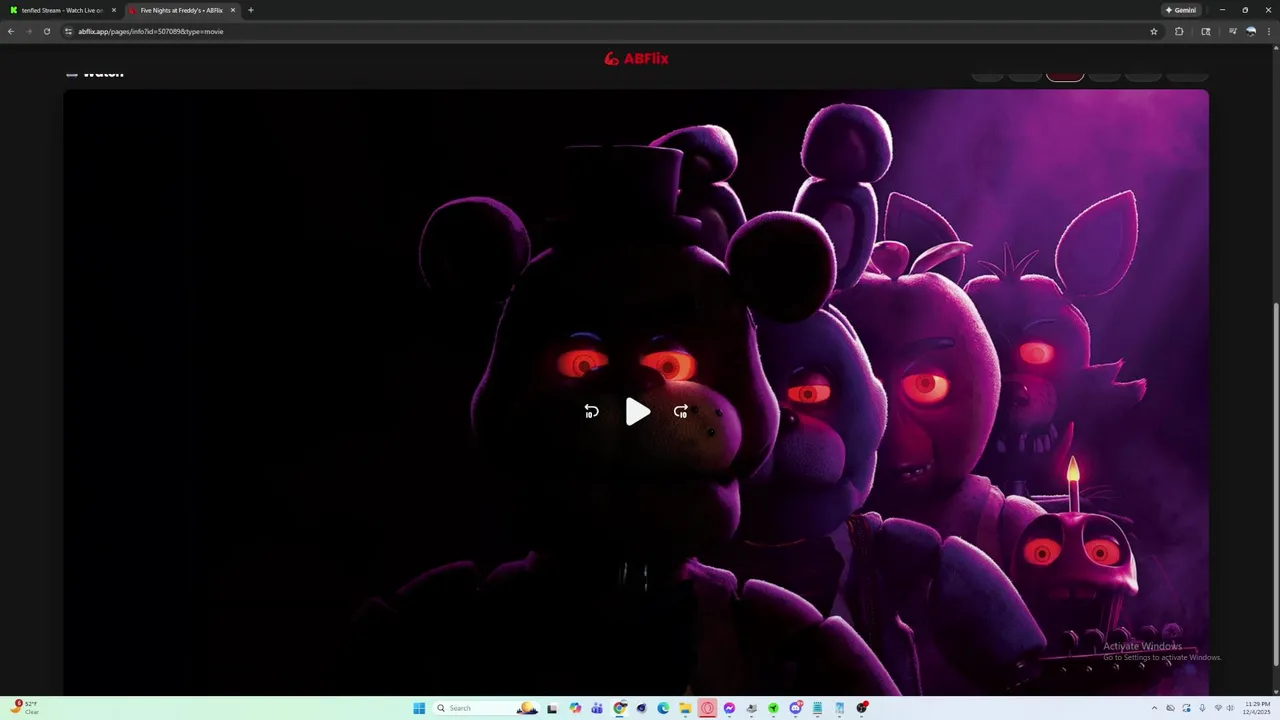The image size is (1280, 720).
Task: Click the taskbar Search box
Action: click(487, 708)
